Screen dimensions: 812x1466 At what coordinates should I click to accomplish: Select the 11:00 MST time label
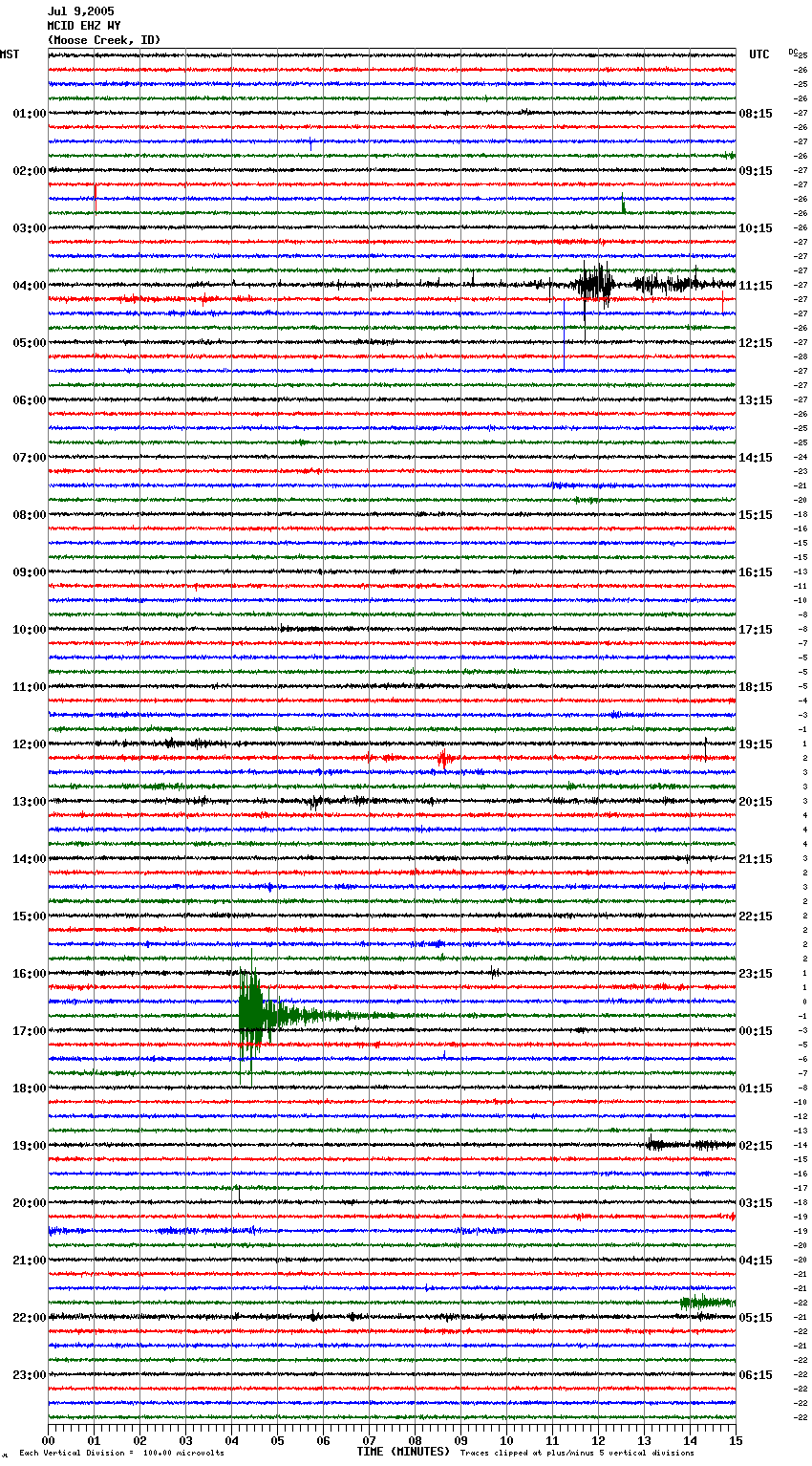(30, 687)
